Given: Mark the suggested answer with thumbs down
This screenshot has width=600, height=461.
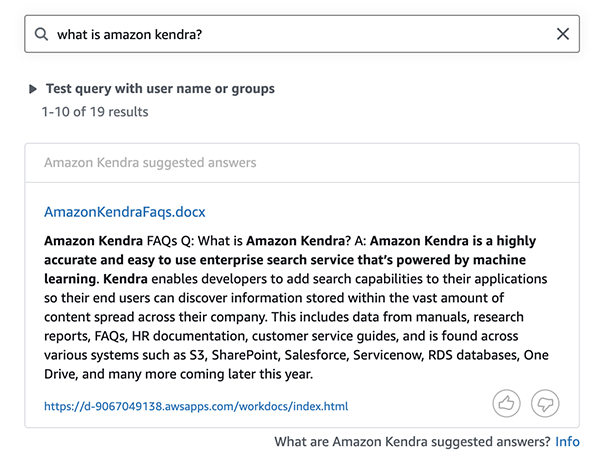Looking at the screenshot, I should click(545, 403).
